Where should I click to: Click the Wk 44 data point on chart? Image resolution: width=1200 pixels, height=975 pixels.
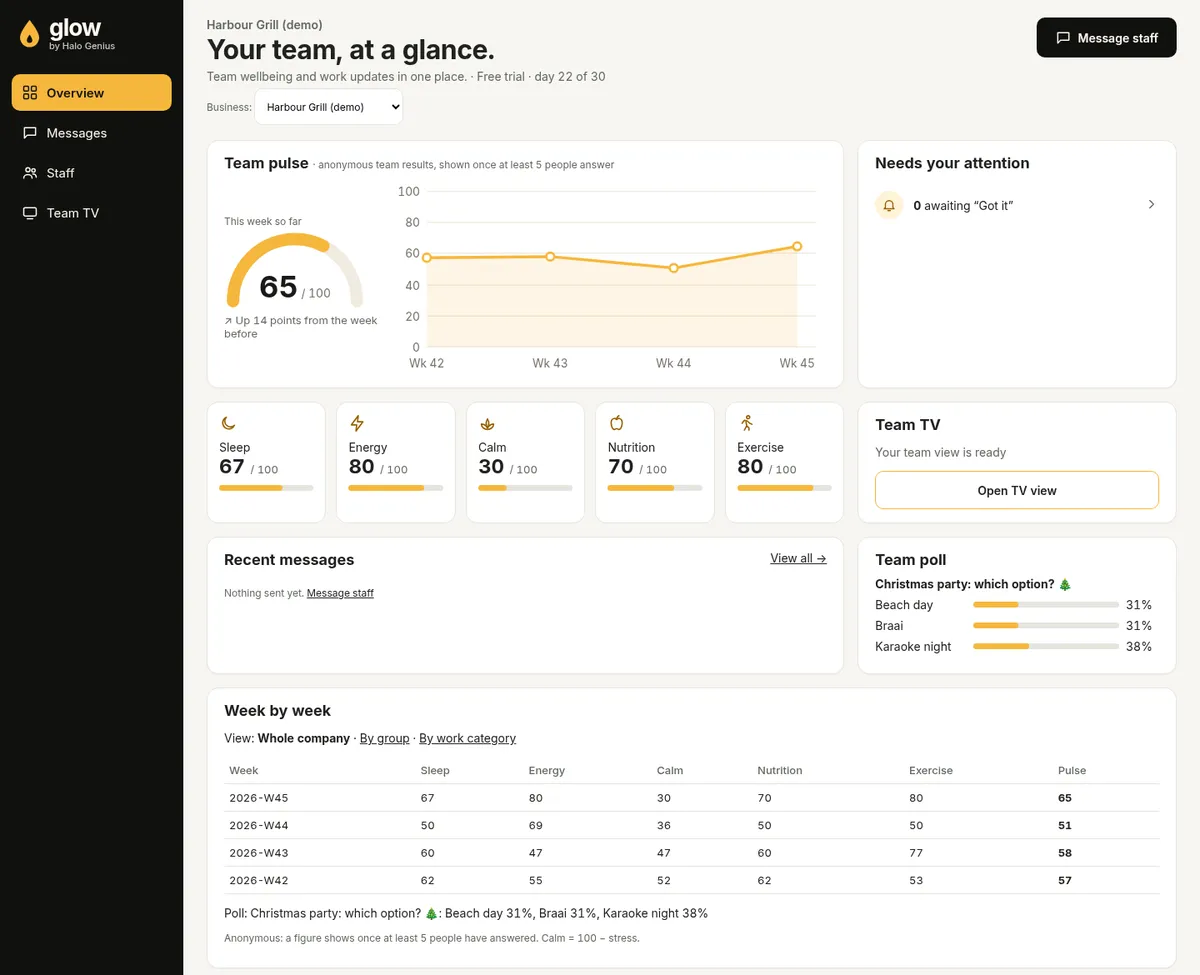[x=674, y=268]
